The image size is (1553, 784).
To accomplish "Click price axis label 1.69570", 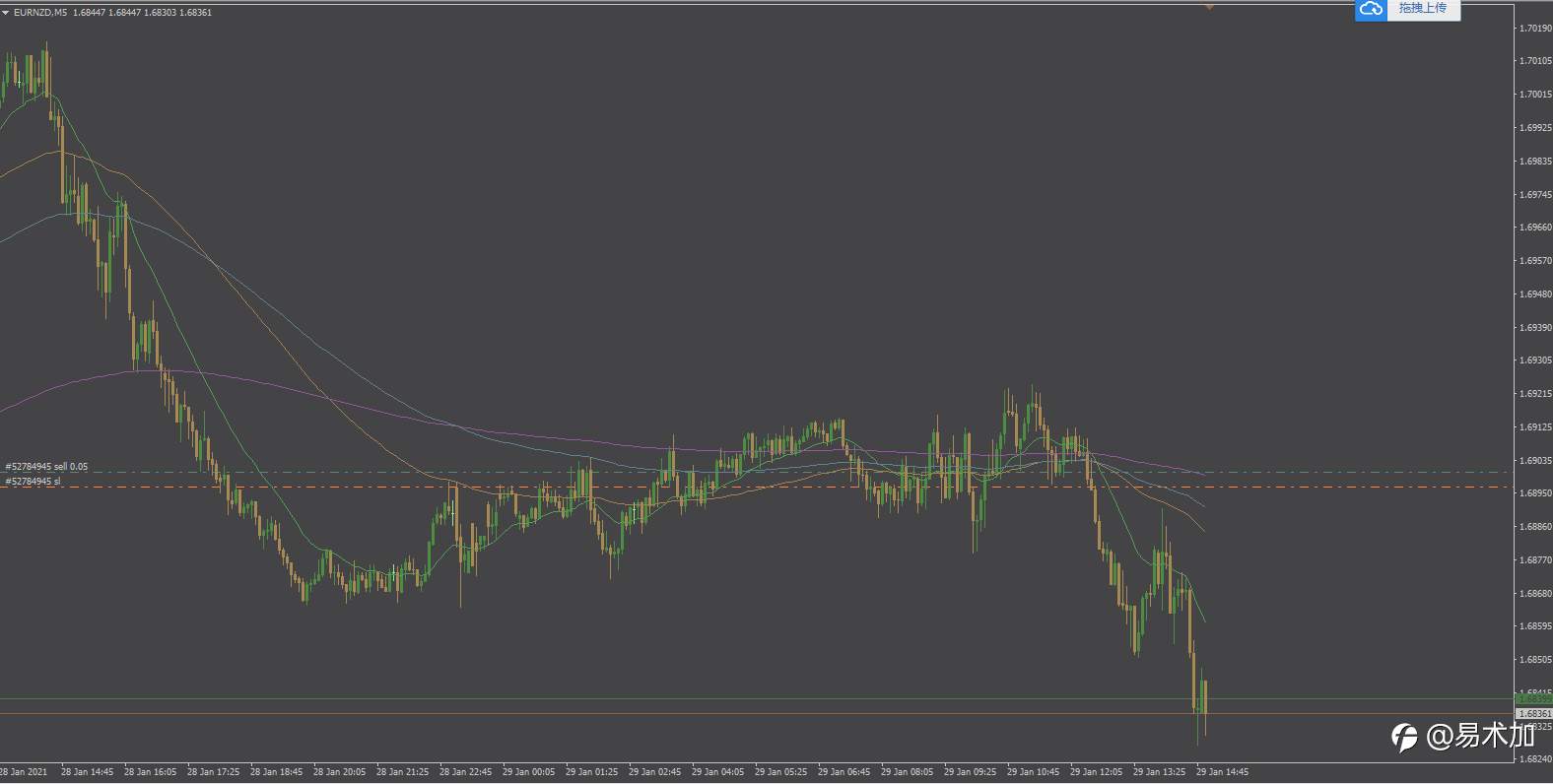I will point(1535,261).
